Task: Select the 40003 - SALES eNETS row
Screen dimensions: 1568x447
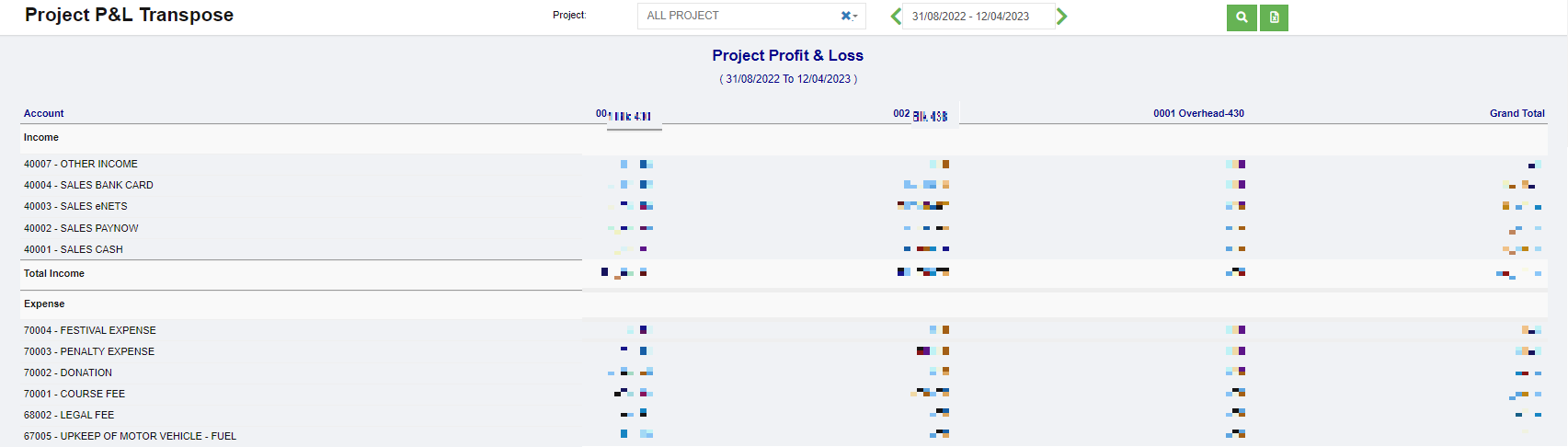Action: [x=75, y=206]
